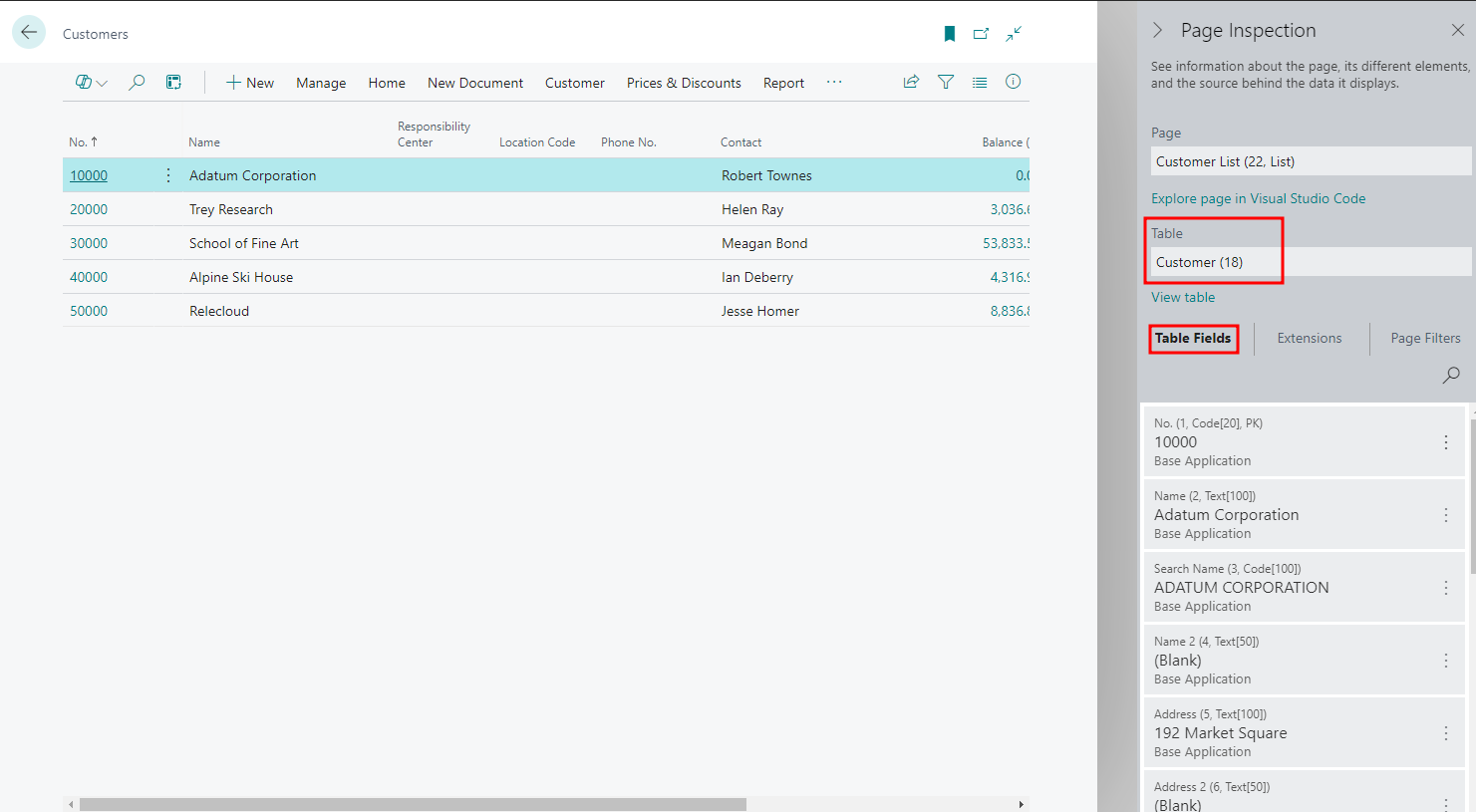
Task: Search table fields with the magnifier icon
Action: (1451, 375)
